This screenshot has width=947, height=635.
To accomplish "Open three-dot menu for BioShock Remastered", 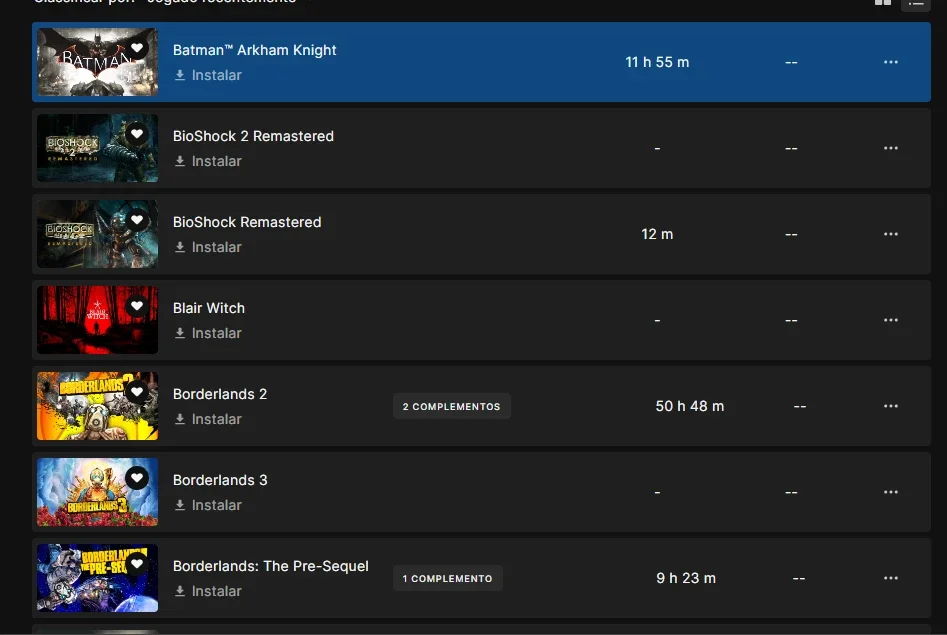I will [891, 234].
